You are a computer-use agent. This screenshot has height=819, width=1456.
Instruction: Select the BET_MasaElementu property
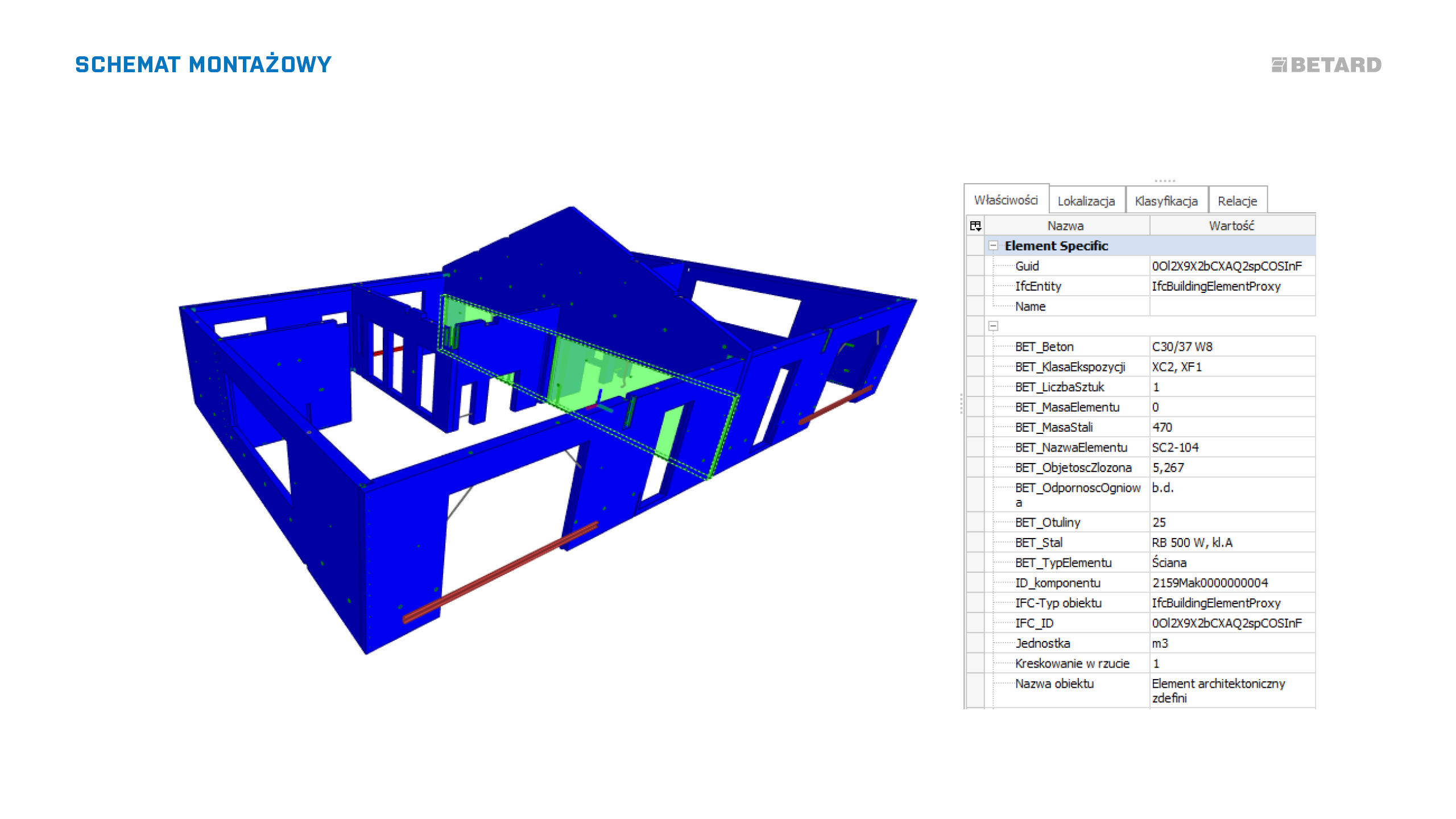click(1067, 407)
